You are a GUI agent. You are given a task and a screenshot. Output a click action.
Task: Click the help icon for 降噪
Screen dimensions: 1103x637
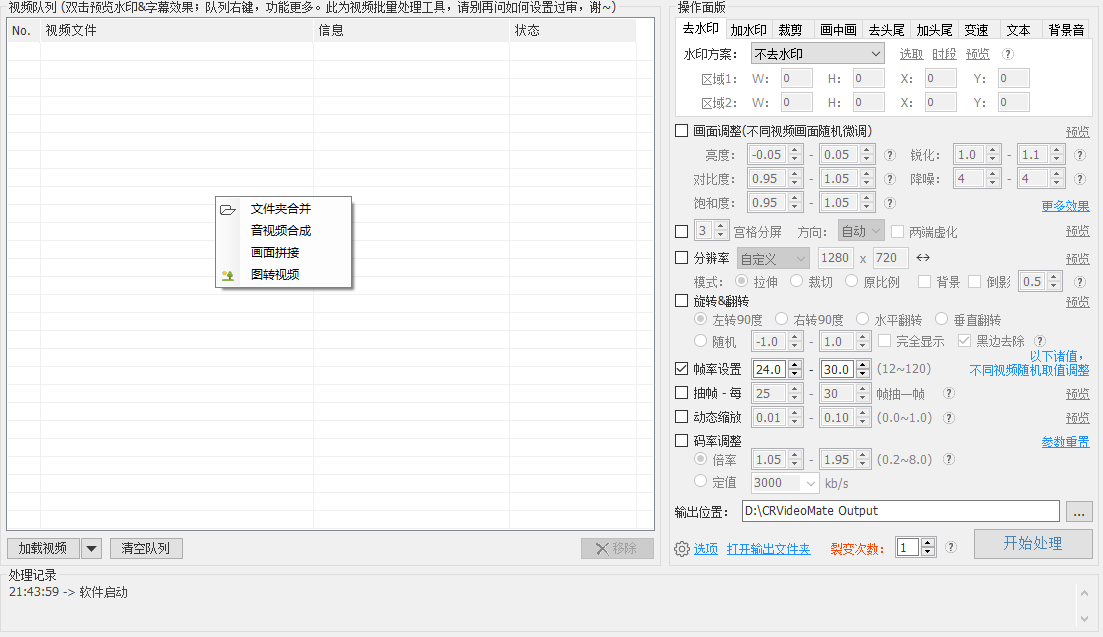1080,179
